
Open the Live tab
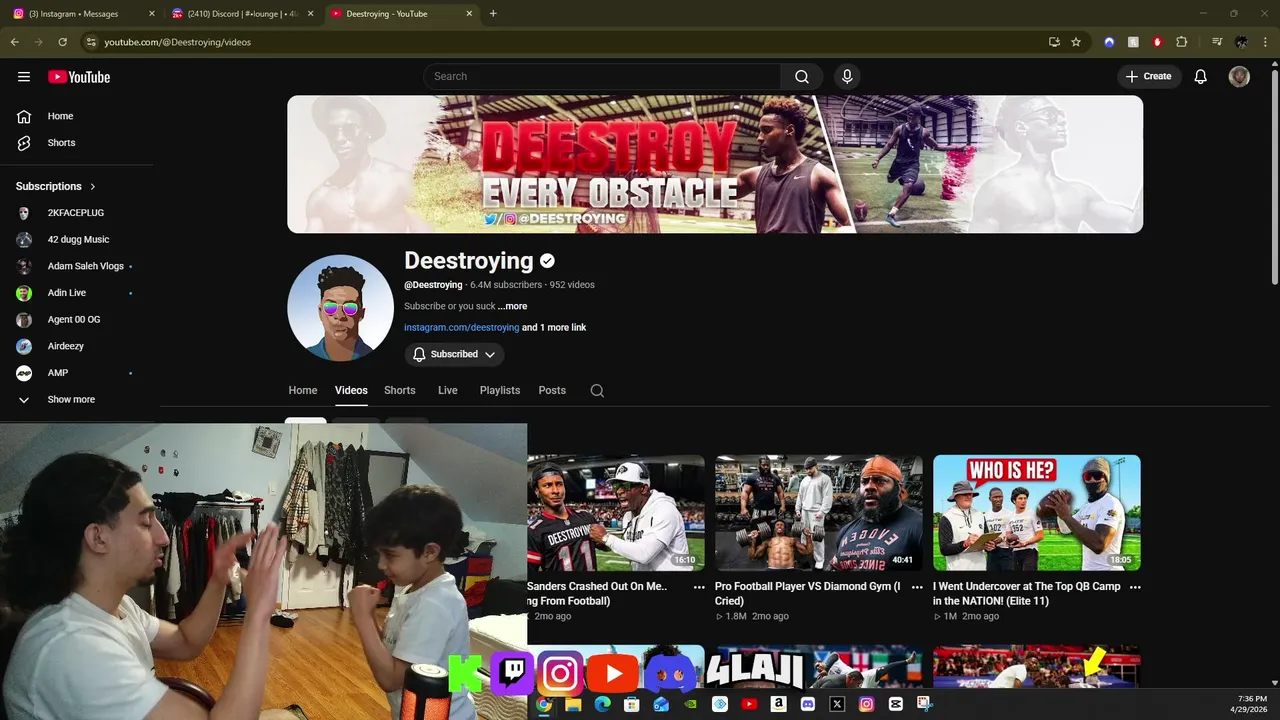pos(448,391)
